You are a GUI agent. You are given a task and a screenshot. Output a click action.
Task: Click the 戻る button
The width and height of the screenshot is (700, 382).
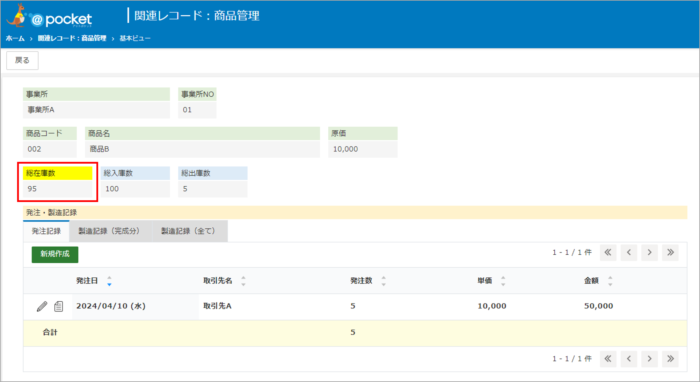click(22, 60)
